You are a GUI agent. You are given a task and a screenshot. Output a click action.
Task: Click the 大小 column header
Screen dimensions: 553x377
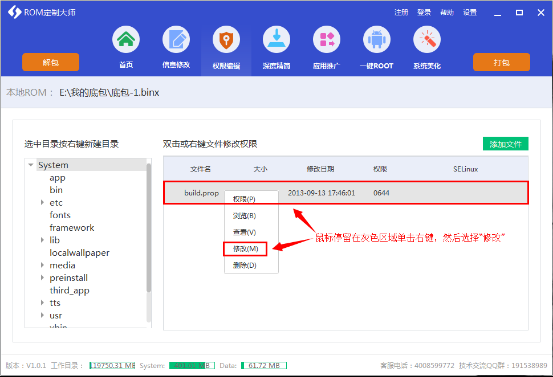tap(260, 169)
